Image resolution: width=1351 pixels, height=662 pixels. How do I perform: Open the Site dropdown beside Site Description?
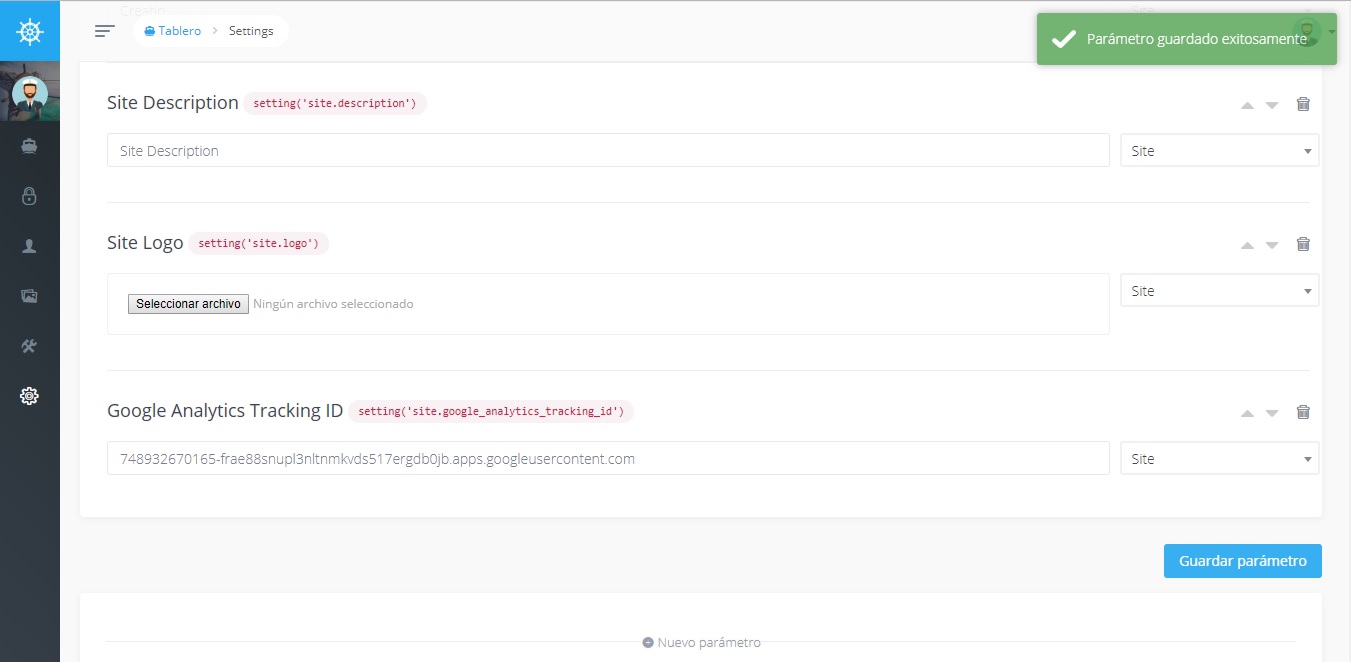pos(1219,150)
